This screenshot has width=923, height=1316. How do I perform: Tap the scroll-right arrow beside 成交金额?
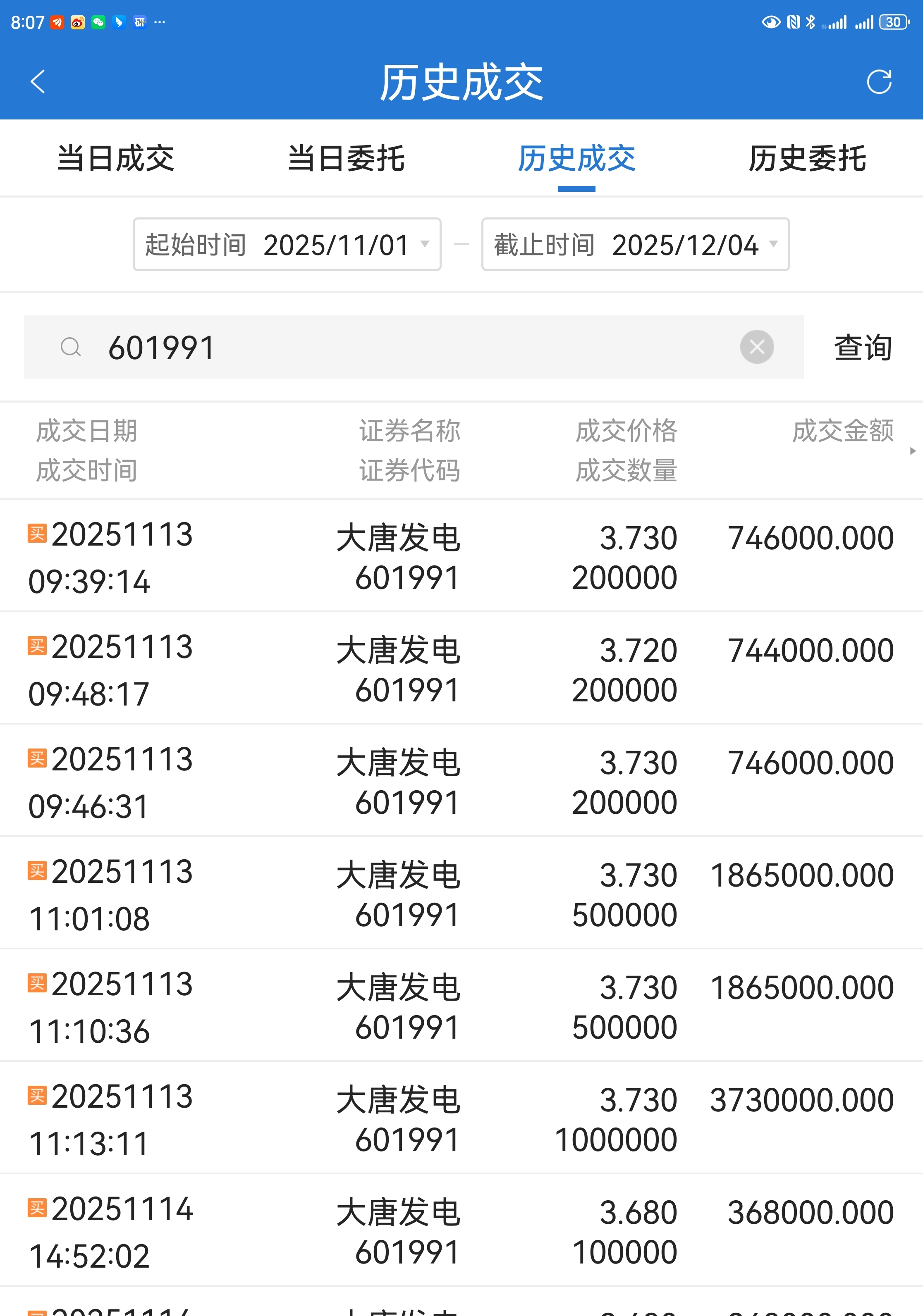pos(913,451)
